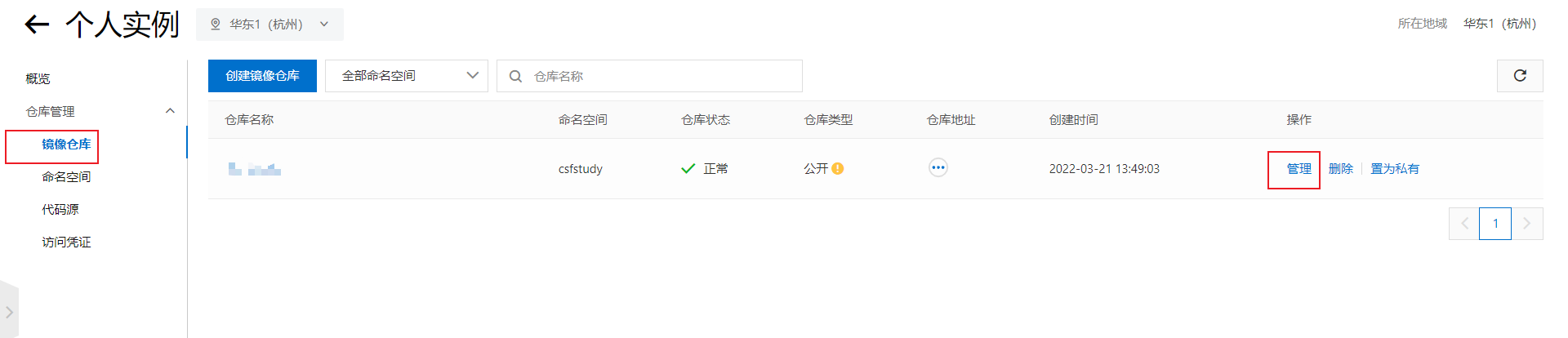Viewport: 1568px width, 338px height.
Task: Click the search magnifier icon
Action: [515, 76]
